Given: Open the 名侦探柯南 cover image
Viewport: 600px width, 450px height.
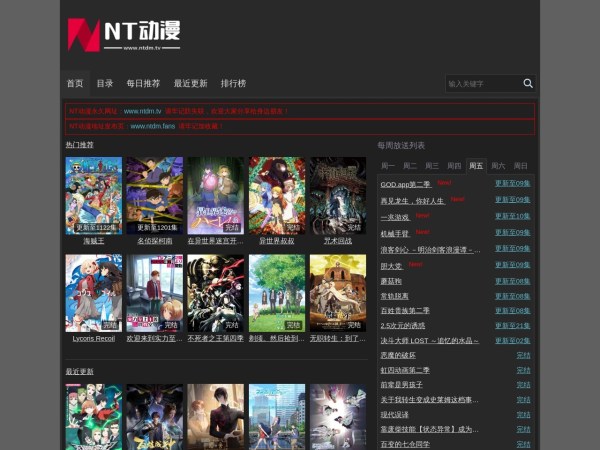Looking at the screenshot, I should 154,195.
